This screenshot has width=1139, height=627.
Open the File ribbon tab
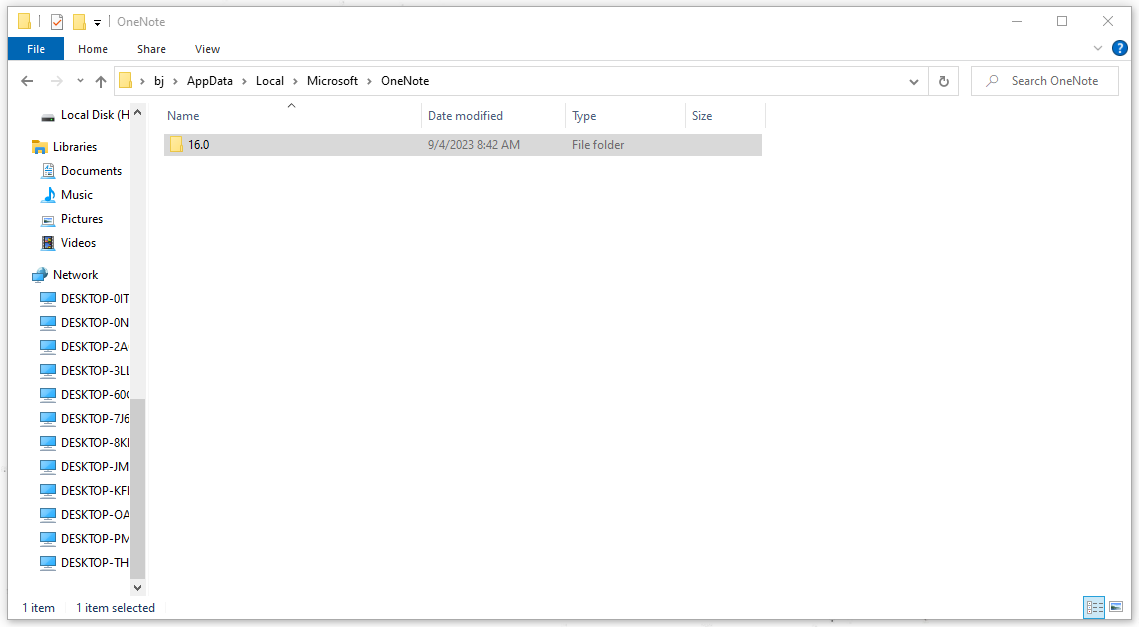[36, 49]
